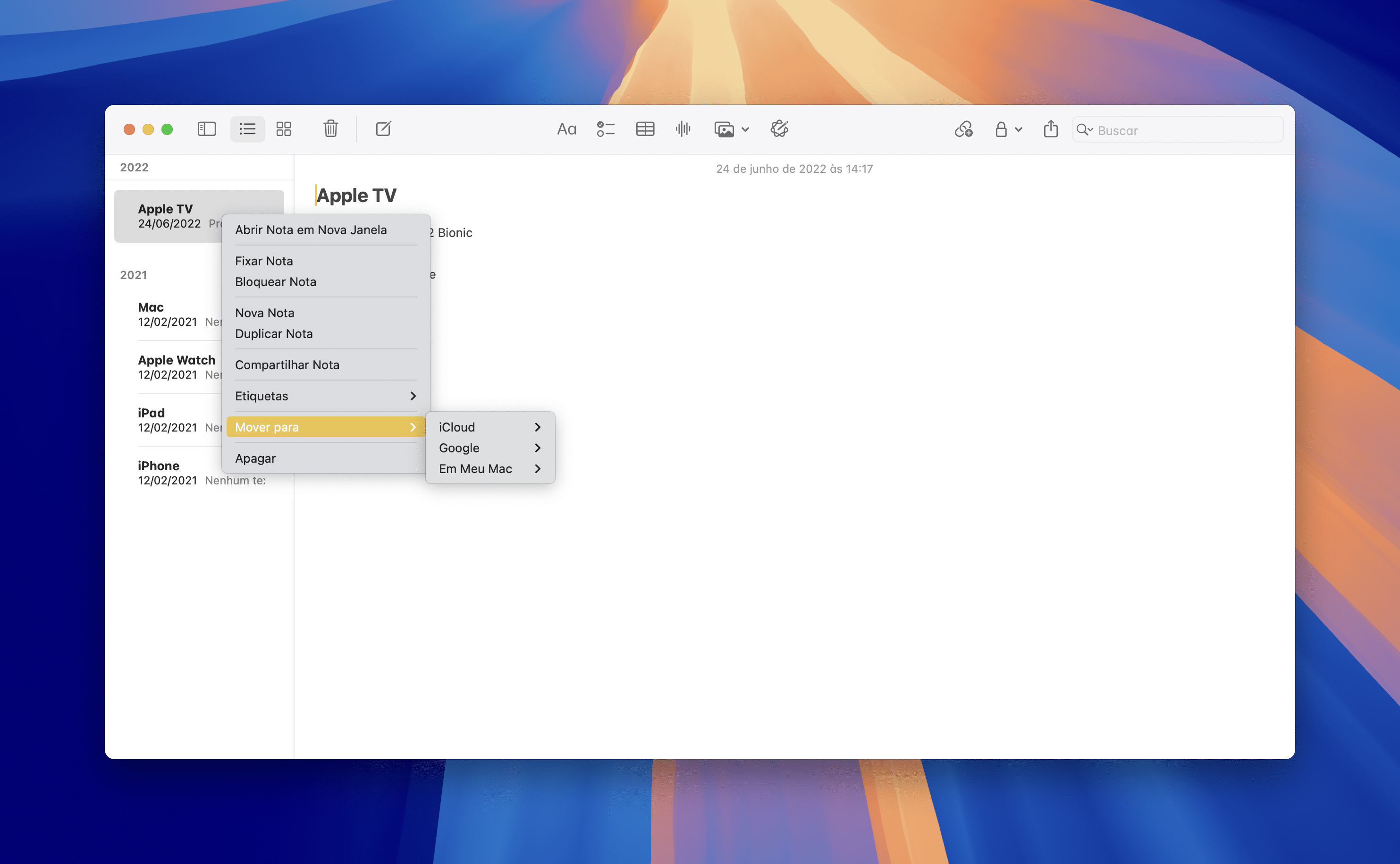Open the Aa text format options
The image size is (1400, 864).
tap(566, 129)
